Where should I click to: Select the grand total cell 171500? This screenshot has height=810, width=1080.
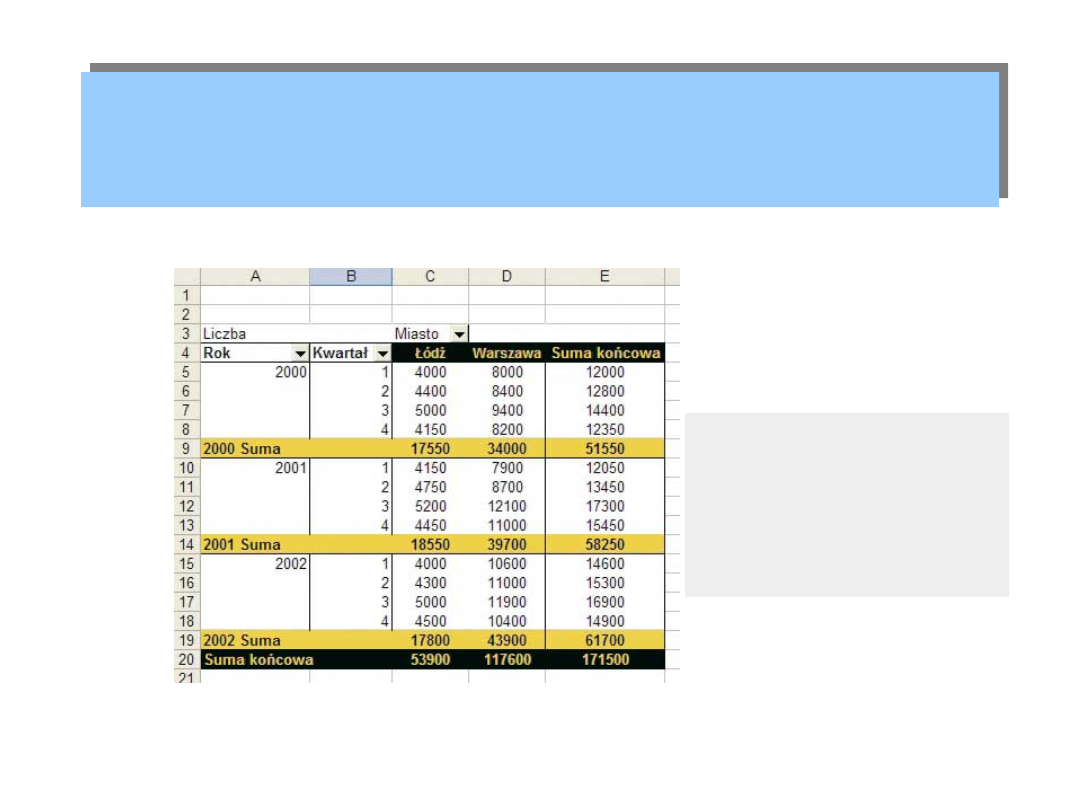pyautogui.click(x=605, y=659)
